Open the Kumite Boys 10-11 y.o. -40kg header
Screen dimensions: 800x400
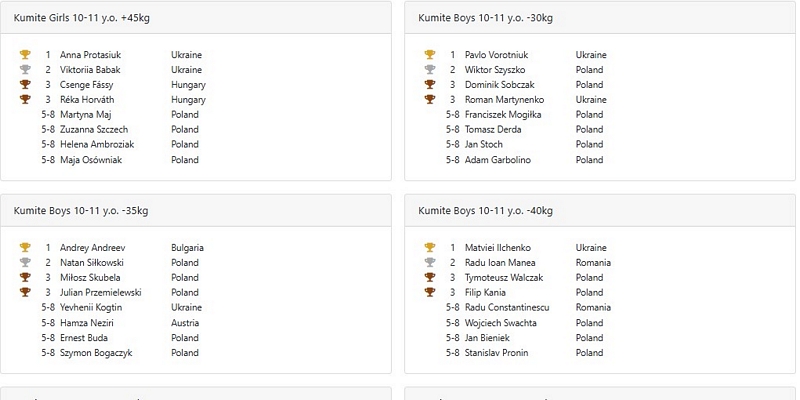pyautogui.click(x=600, y=211)
